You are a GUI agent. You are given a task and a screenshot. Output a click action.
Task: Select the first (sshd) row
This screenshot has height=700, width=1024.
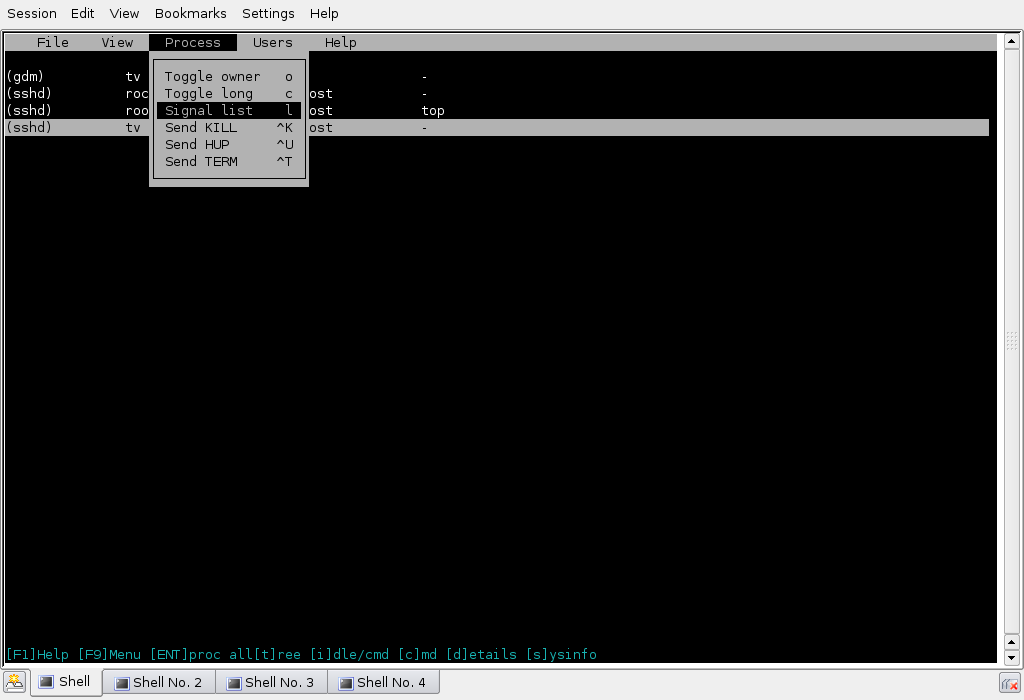496,93
